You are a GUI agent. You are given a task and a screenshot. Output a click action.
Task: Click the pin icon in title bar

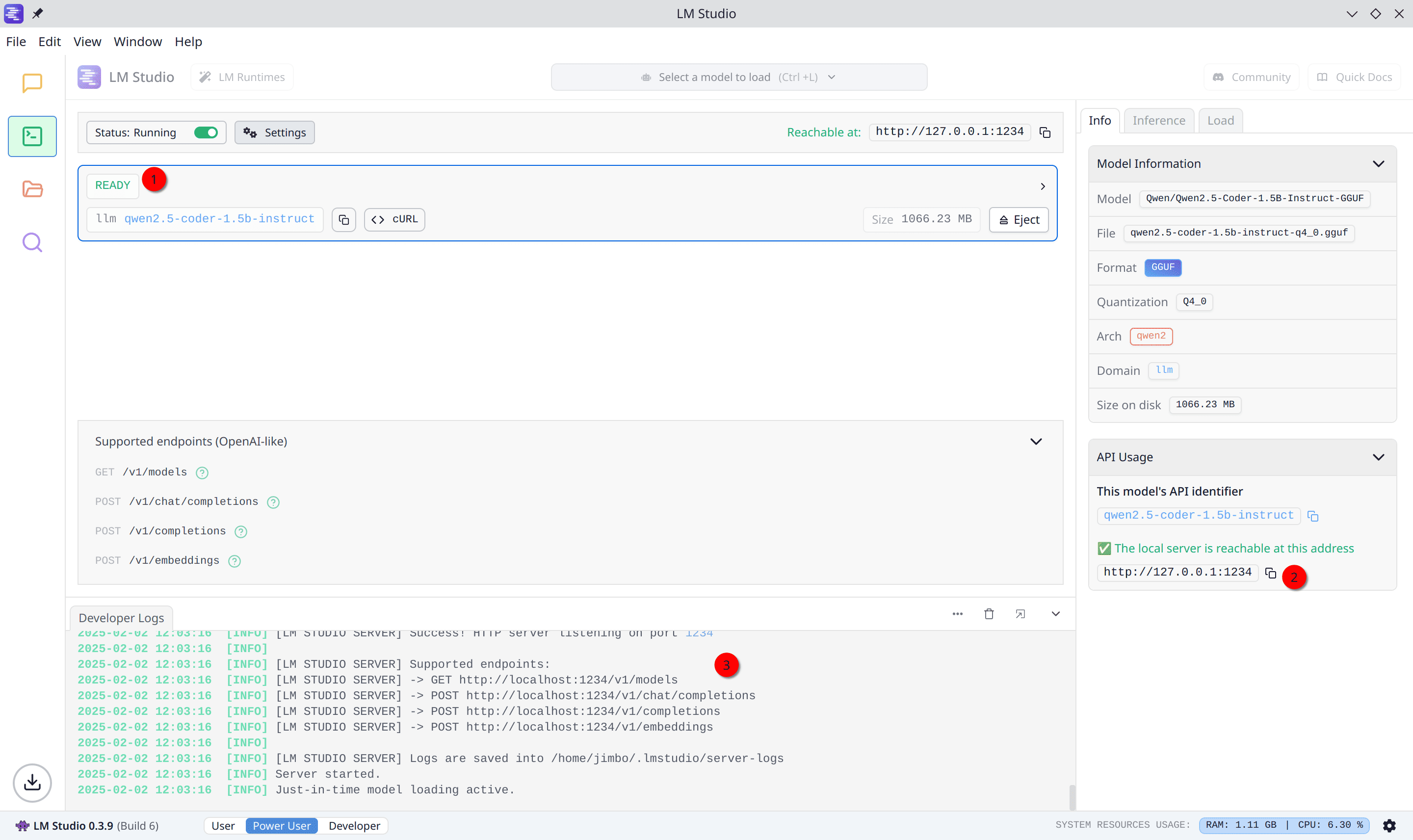point(37,13)
